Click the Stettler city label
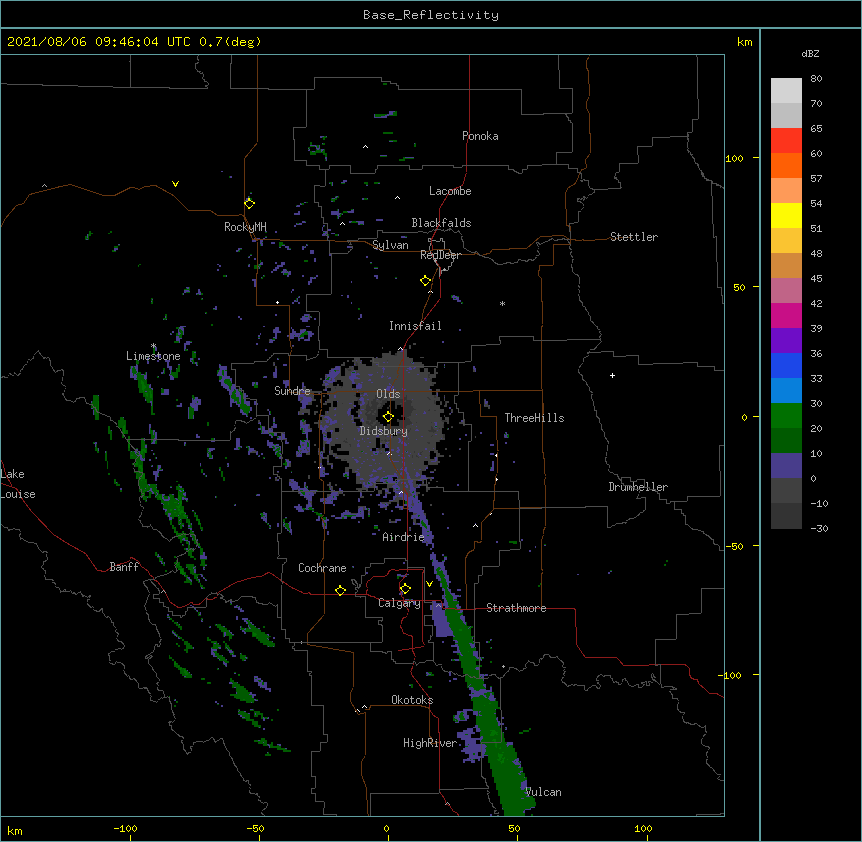Image resolution: width=862 pixels, height=842 pixels. (634, 237)
